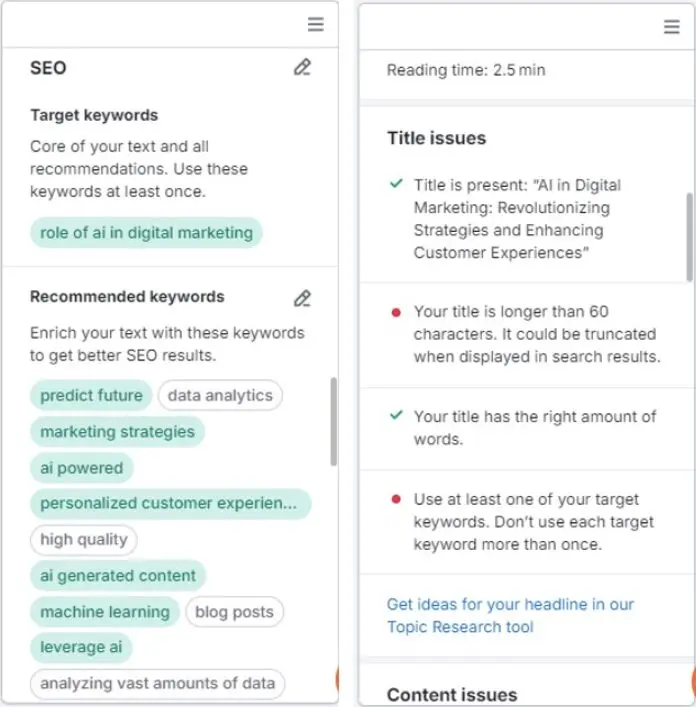Click the 'personalized customer experien...' tag

(x=169, y=503)
